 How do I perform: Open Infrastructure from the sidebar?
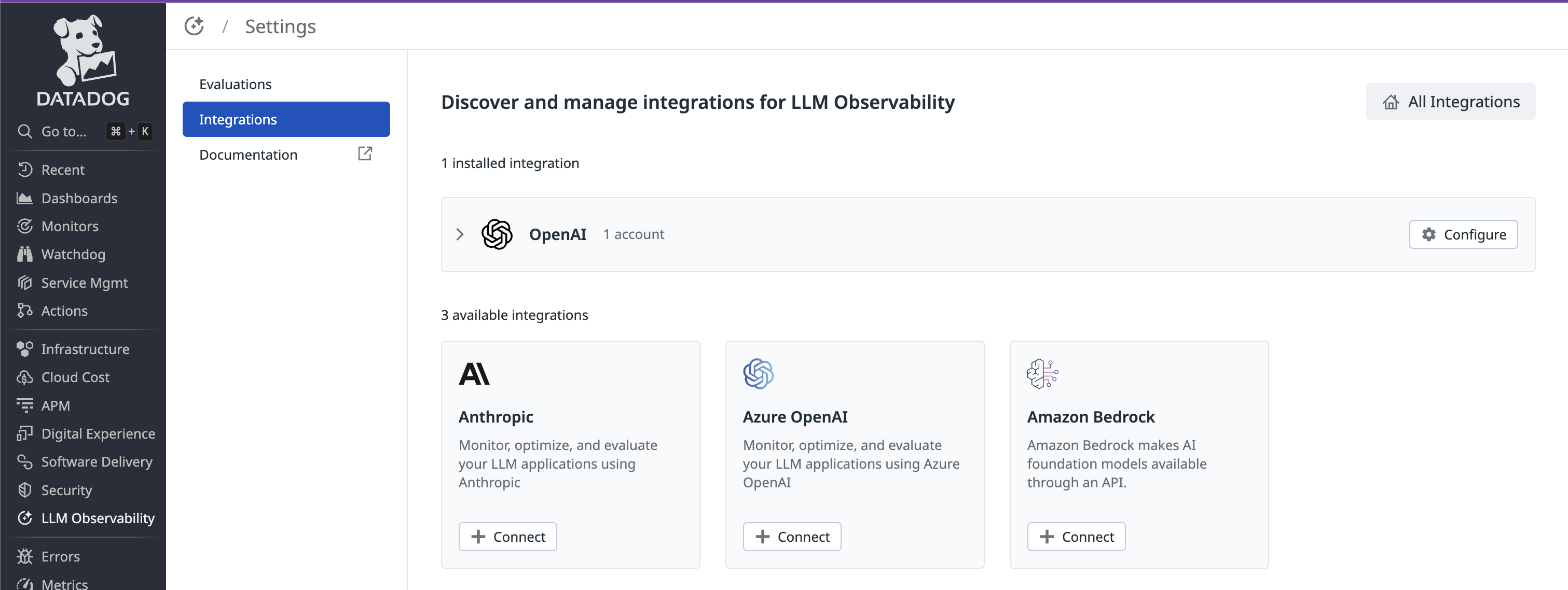[x=85, y=349]
